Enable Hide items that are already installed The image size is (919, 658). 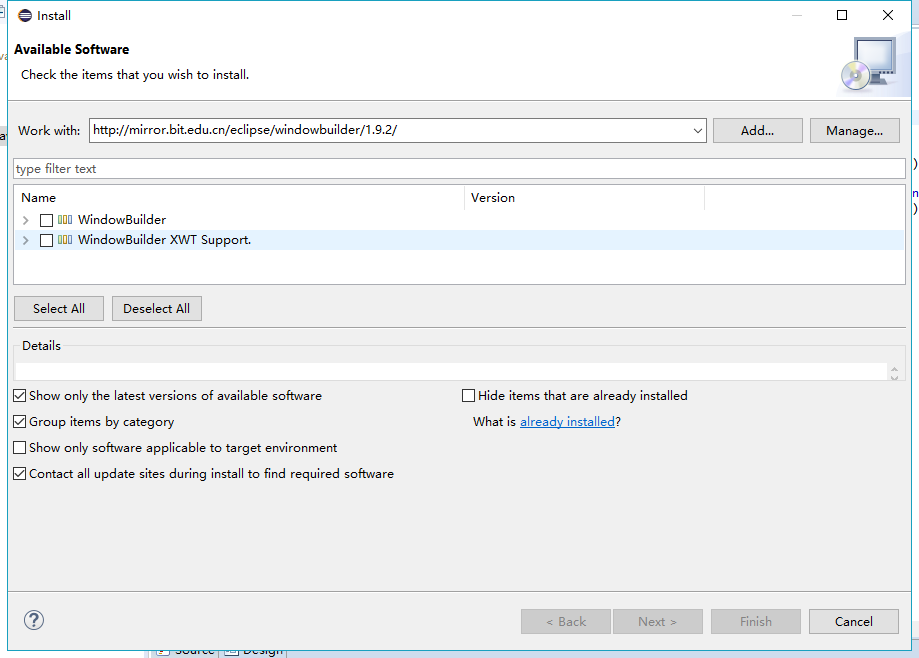click(x=468, y=396)
